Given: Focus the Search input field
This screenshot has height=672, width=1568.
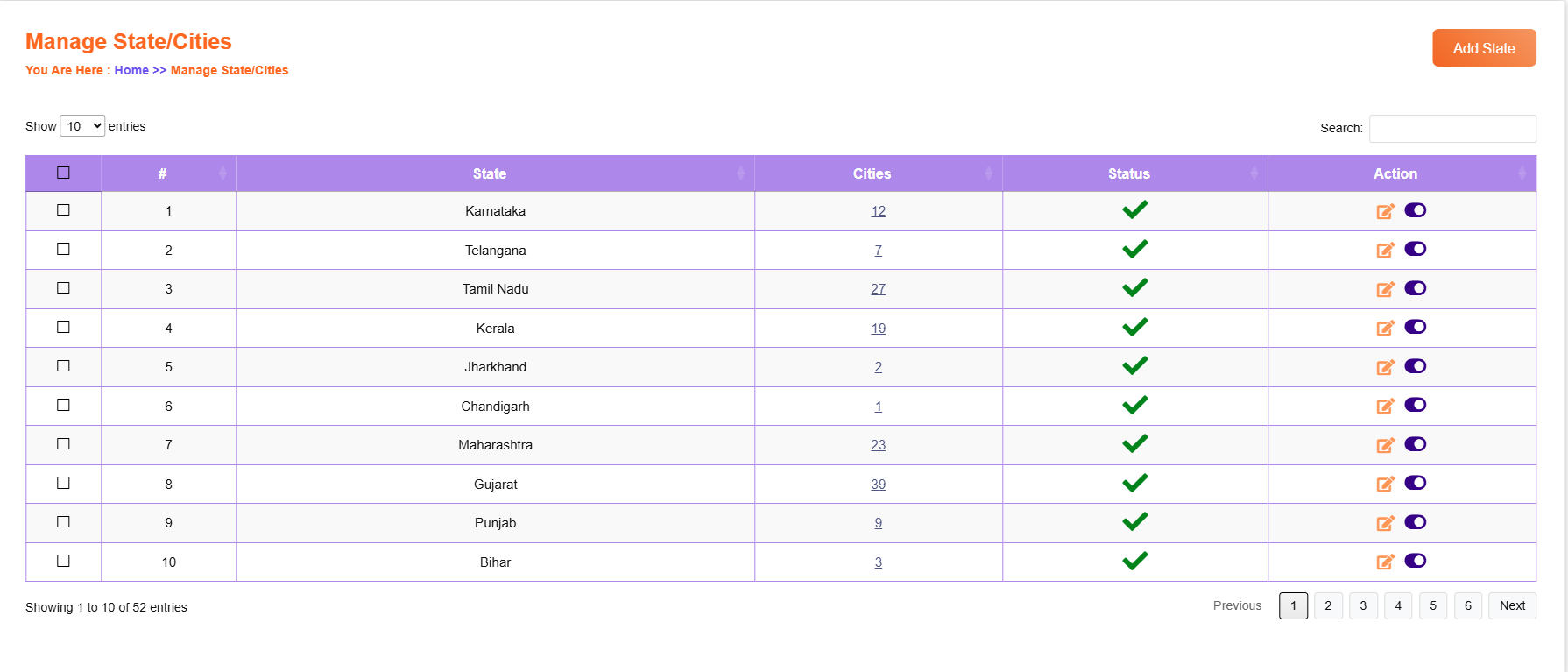Looking at the screenshot, I should pyautogui.click(x=1452, y=129).
